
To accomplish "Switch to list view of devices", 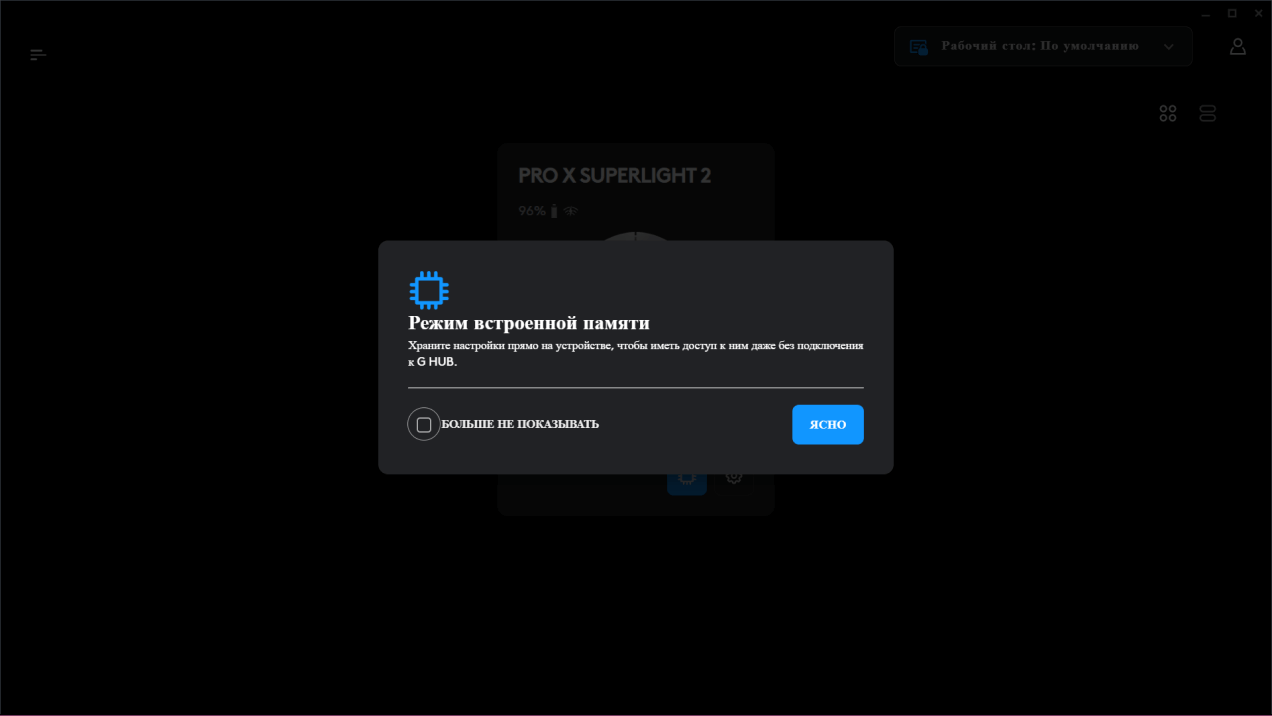I will (x=1207, y=114).
